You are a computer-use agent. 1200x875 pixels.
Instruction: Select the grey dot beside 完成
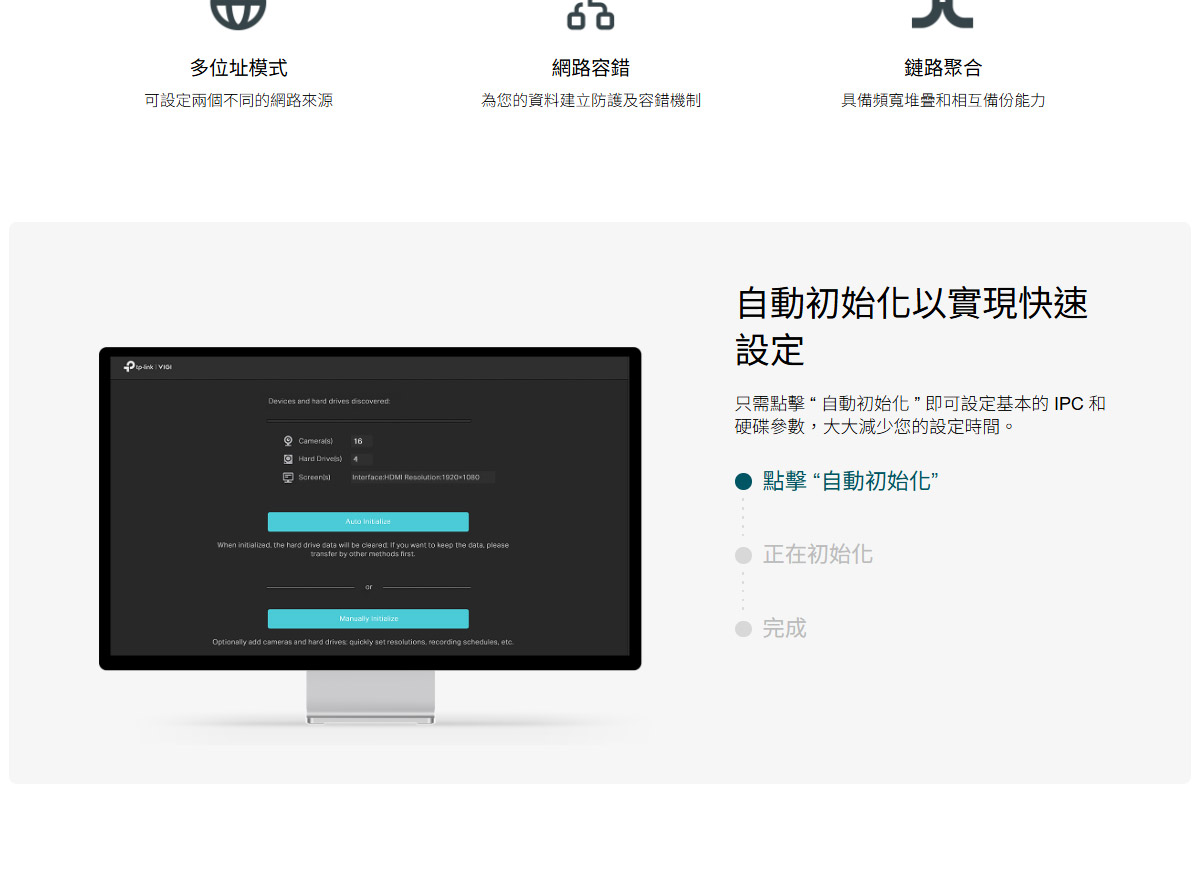coord(743,629)
